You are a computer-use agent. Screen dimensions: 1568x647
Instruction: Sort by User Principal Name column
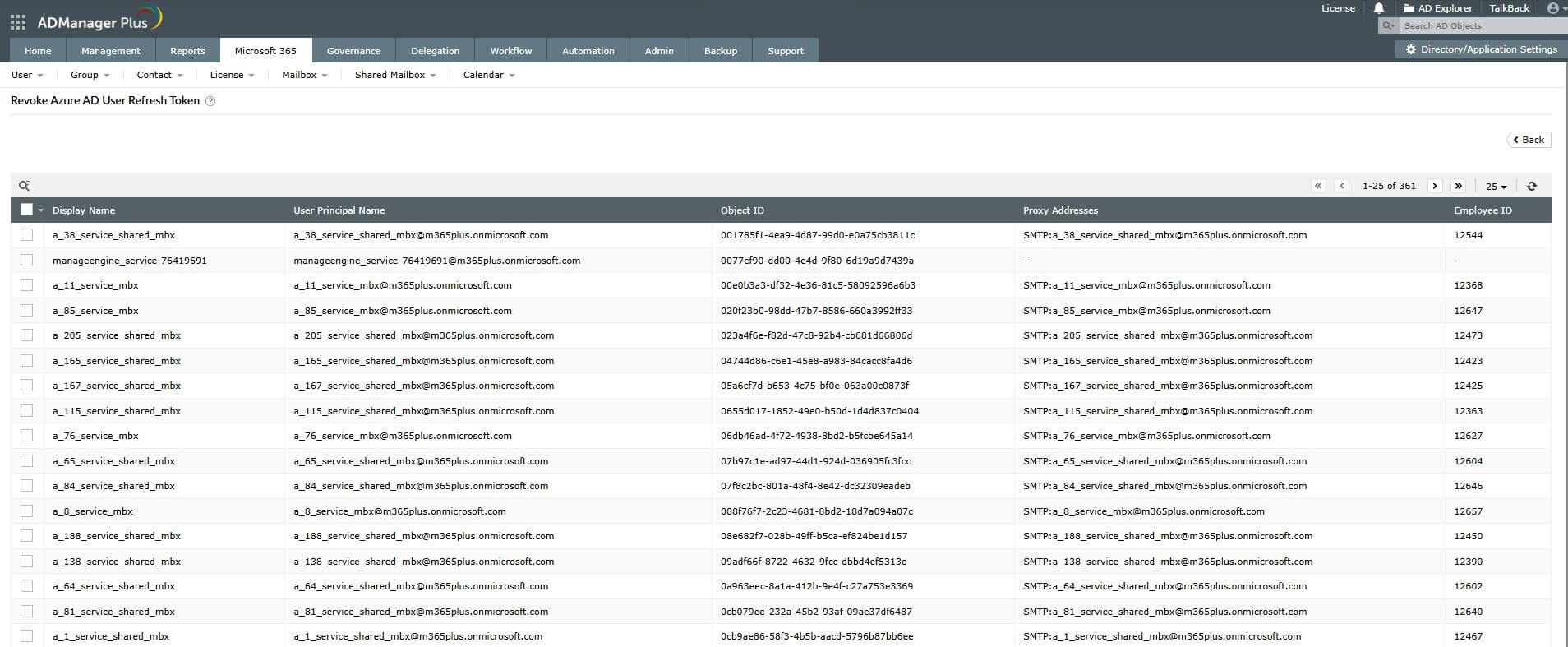pos(339,210)
